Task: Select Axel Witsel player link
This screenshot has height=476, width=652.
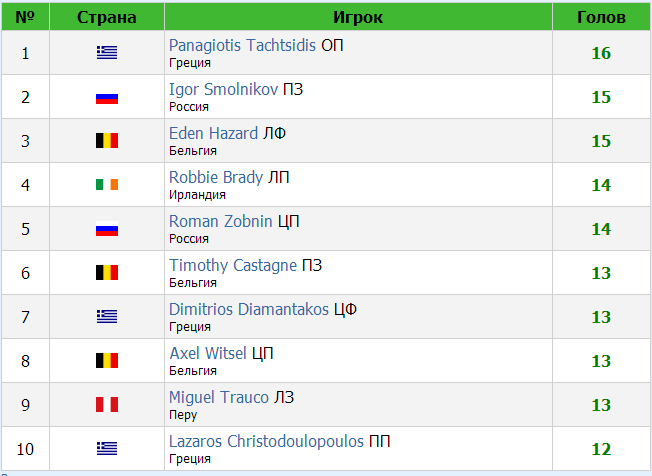Action: [208, 354]
